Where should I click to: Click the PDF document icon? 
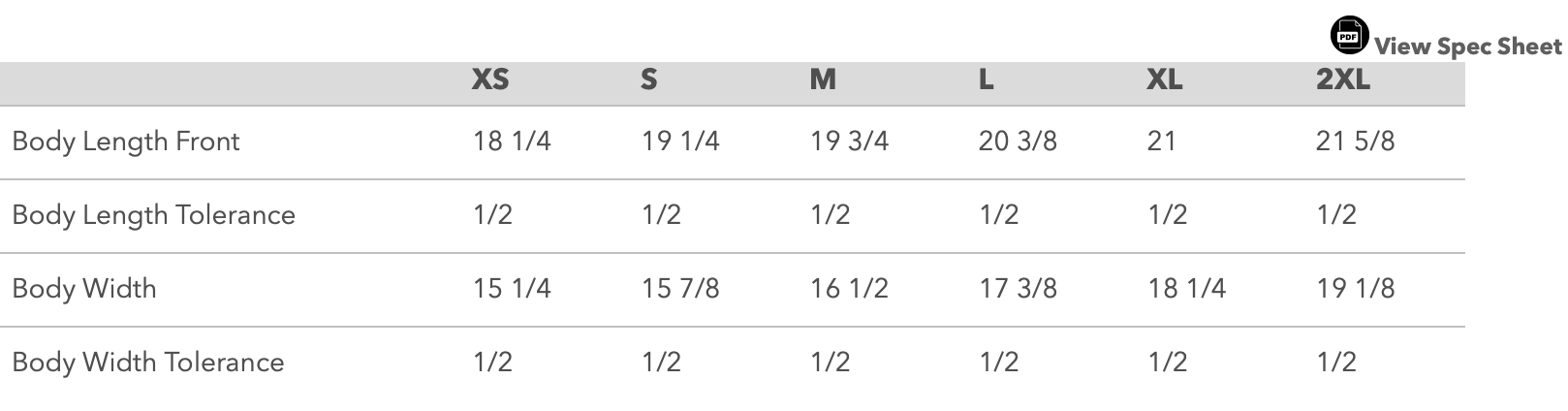pos(1349,36)
